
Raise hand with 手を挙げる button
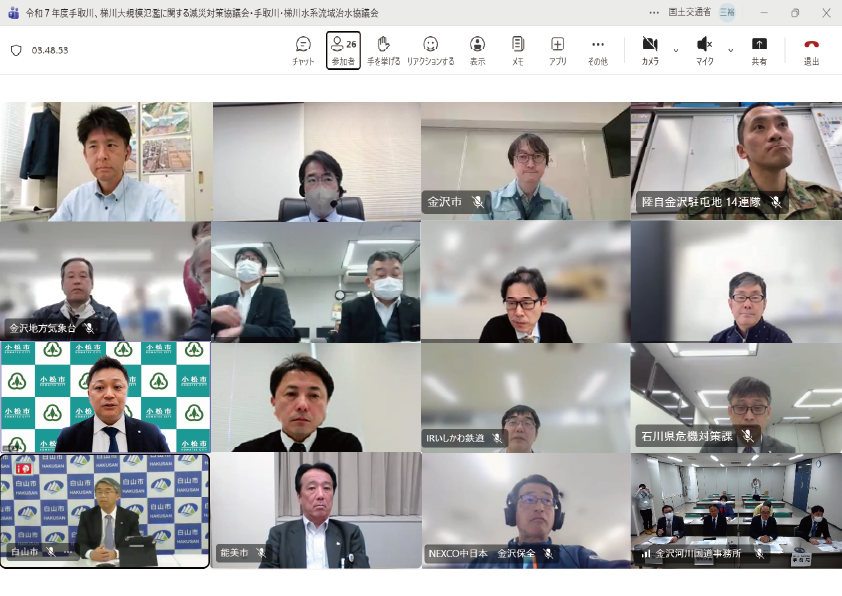click(x=383, y=50)
